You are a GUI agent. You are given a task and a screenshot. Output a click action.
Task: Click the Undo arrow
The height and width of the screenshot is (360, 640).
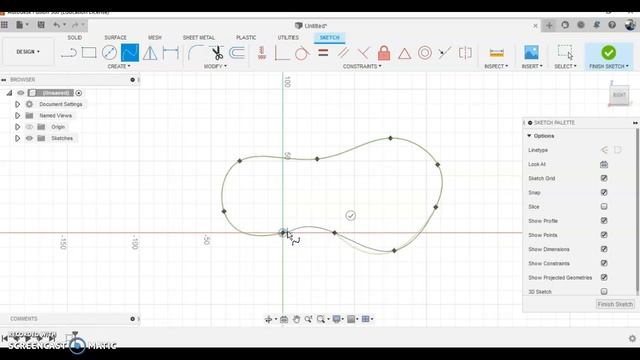pos(56,25)
